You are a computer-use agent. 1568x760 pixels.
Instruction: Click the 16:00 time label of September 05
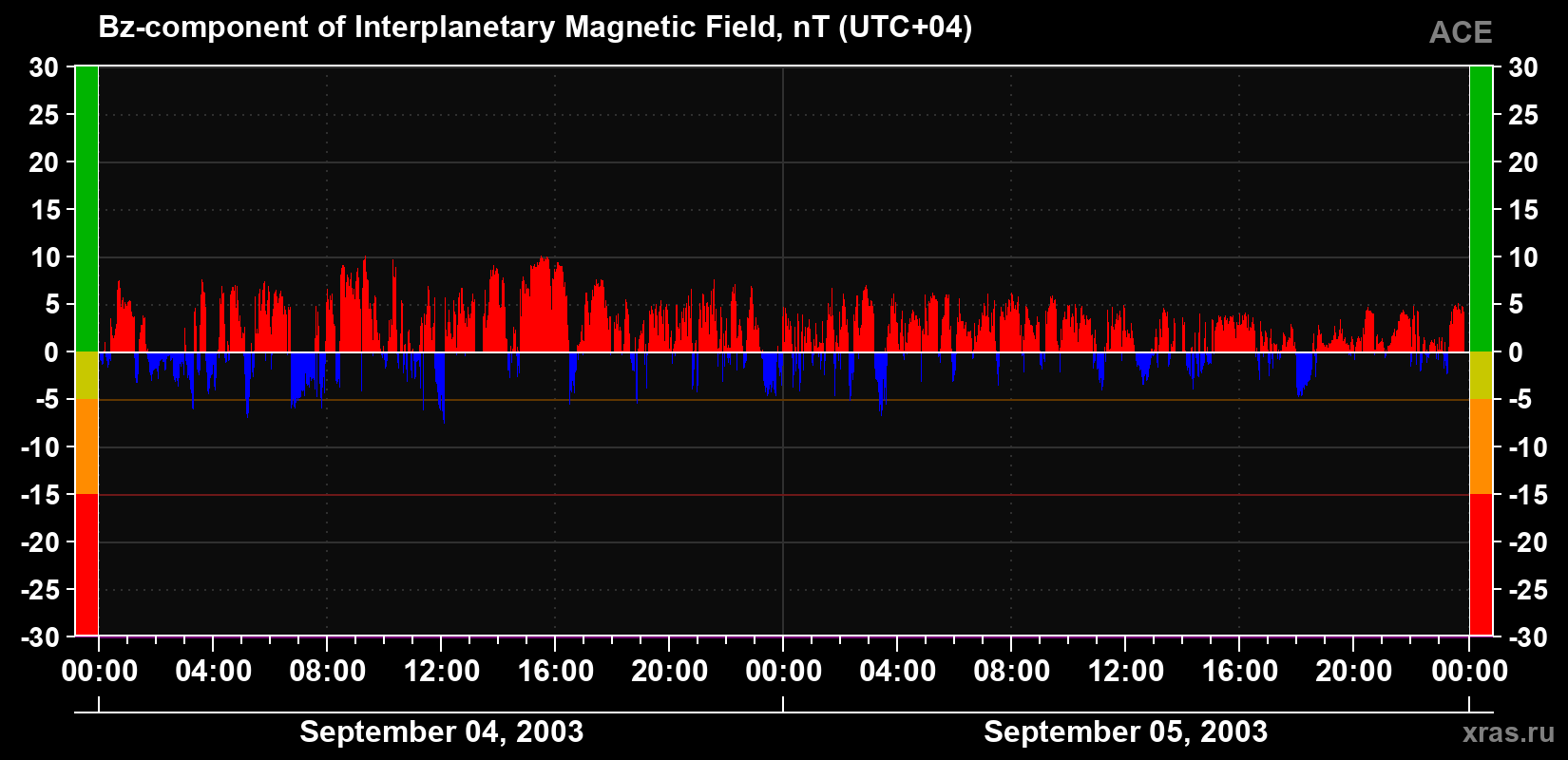coord(1240,672)
